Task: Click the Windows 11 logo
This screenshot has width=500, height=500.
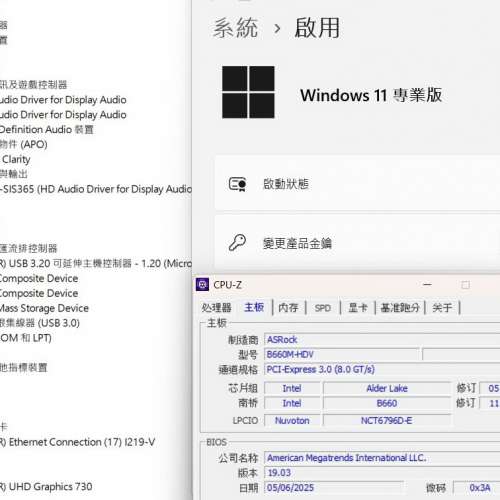Action: (248, 92)
